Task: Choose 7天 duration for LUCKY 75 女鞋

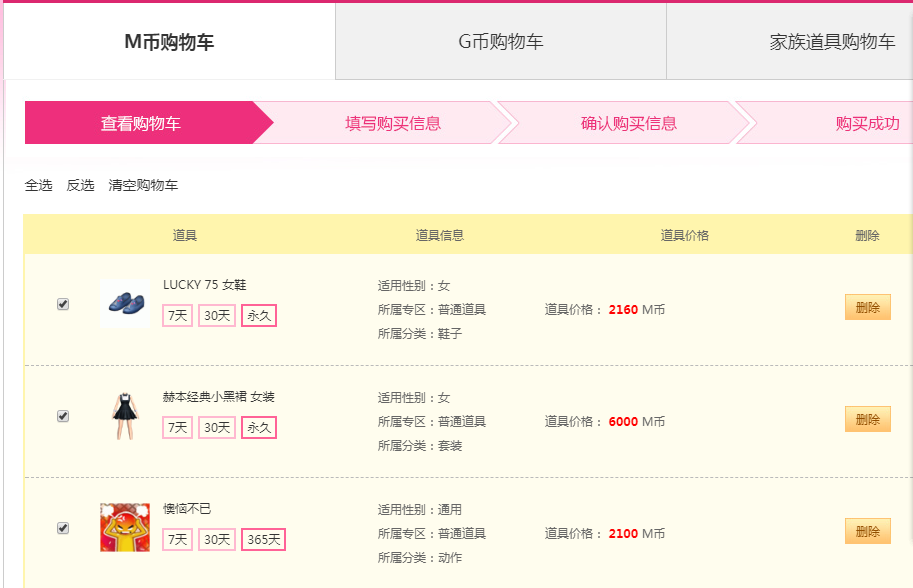Action: tap(178, 316)
